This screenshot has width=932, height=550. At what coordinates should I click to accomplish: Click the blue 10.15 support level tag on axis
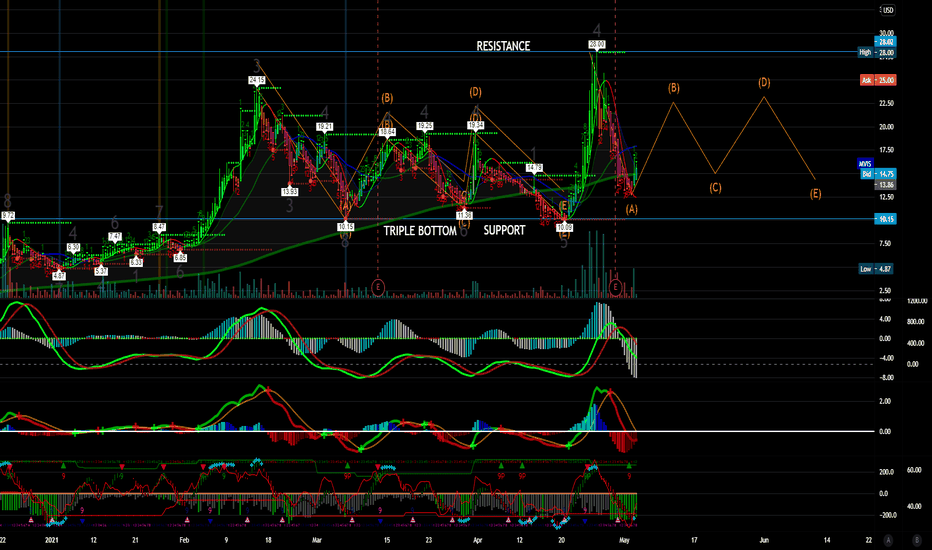point(885,219)
